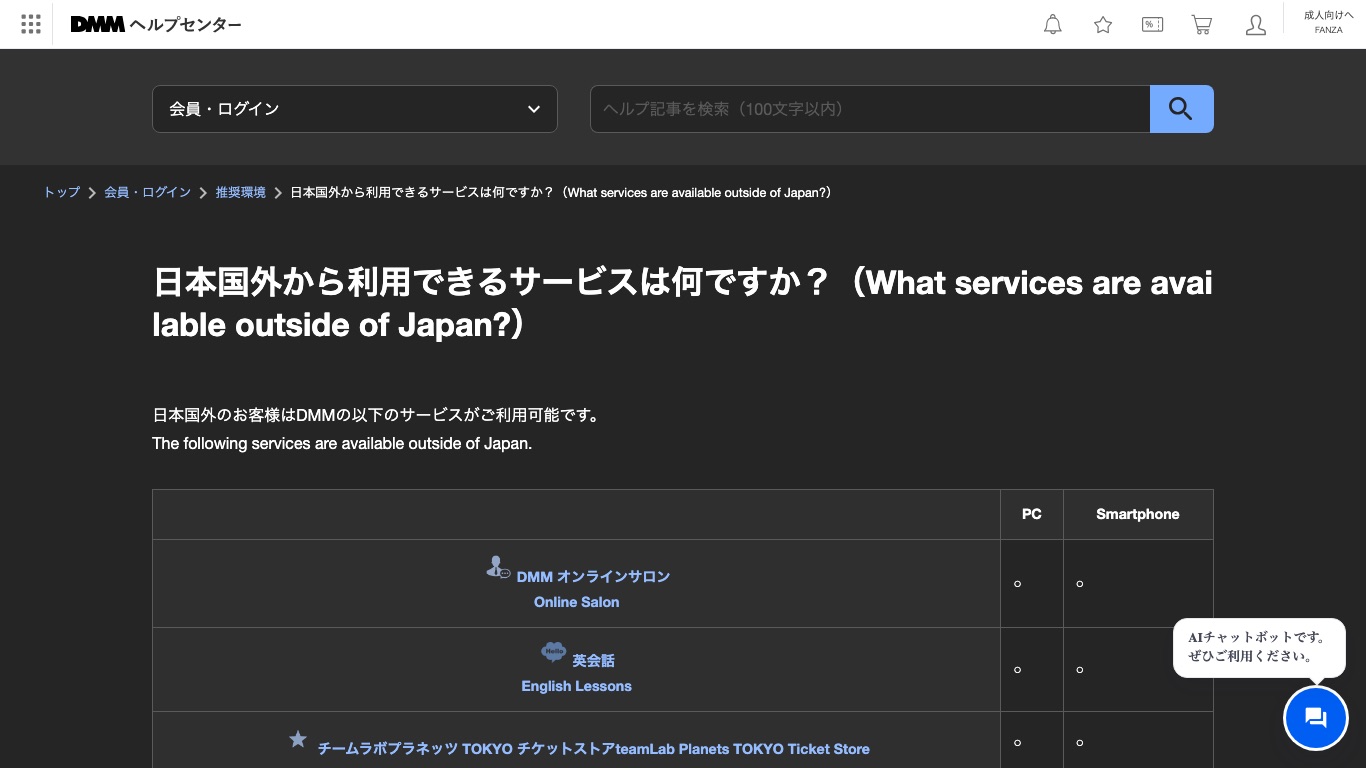
Task: Click the 英会話 Hello speech-bubble icon
Action: [x=553, y=652]
